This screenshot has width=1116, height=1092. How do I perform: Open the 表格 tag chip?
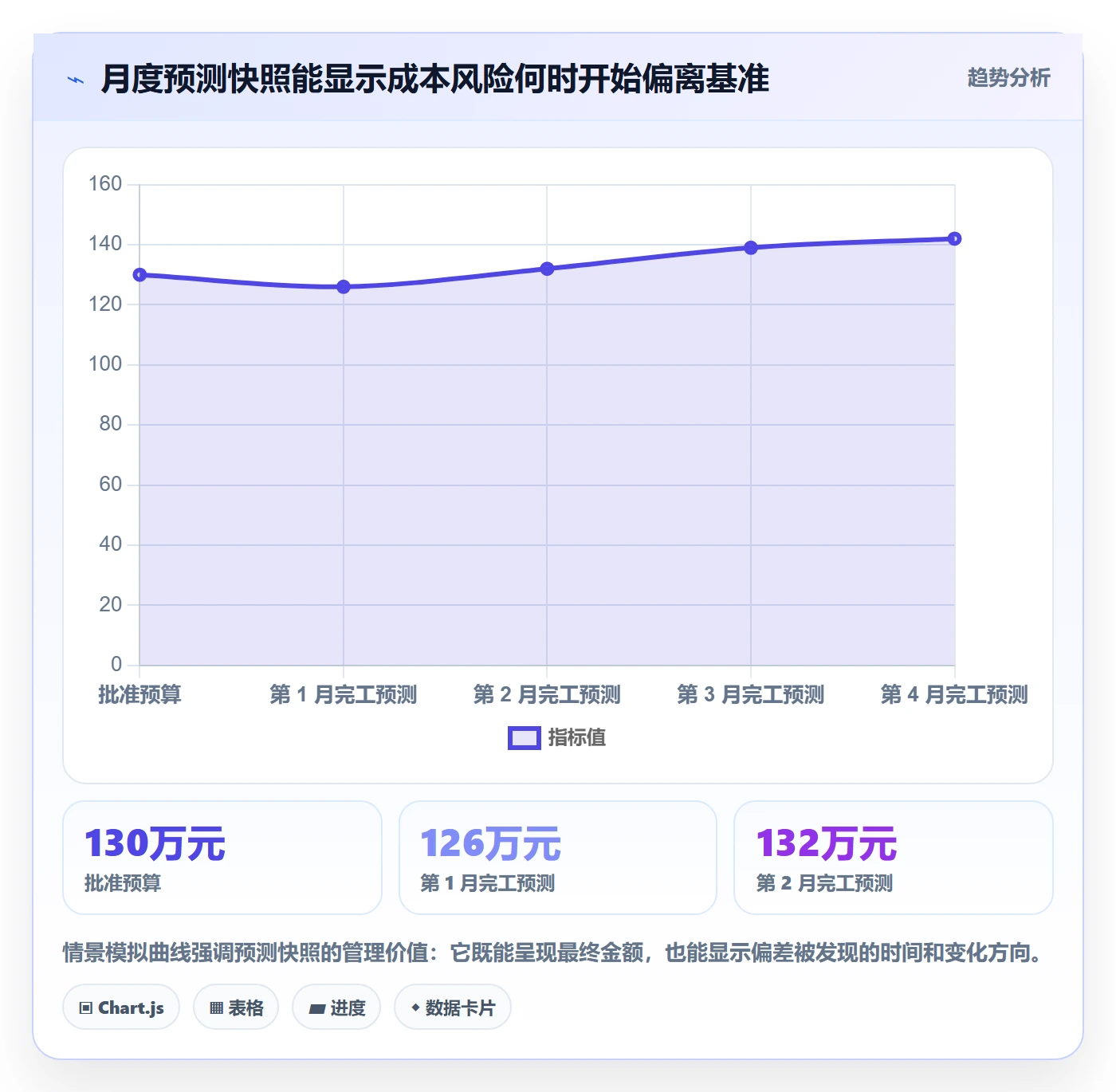(x=236, y=1008)
